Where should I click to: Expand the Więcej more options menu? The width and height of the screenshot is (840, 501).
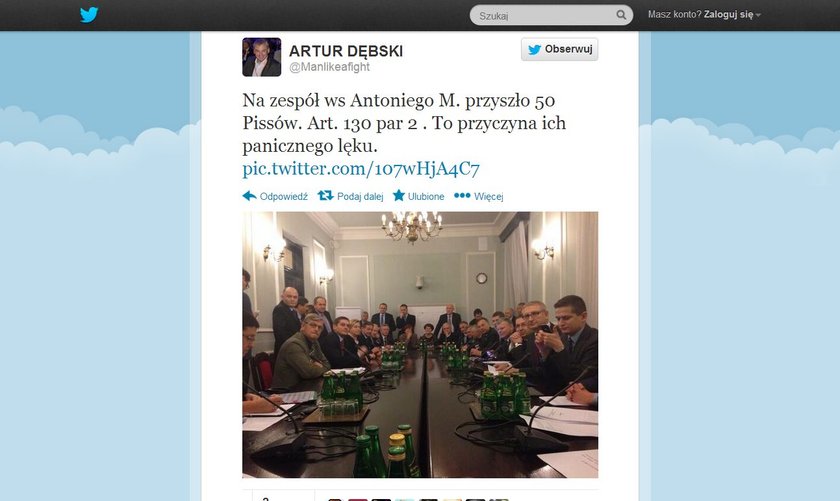489,197
